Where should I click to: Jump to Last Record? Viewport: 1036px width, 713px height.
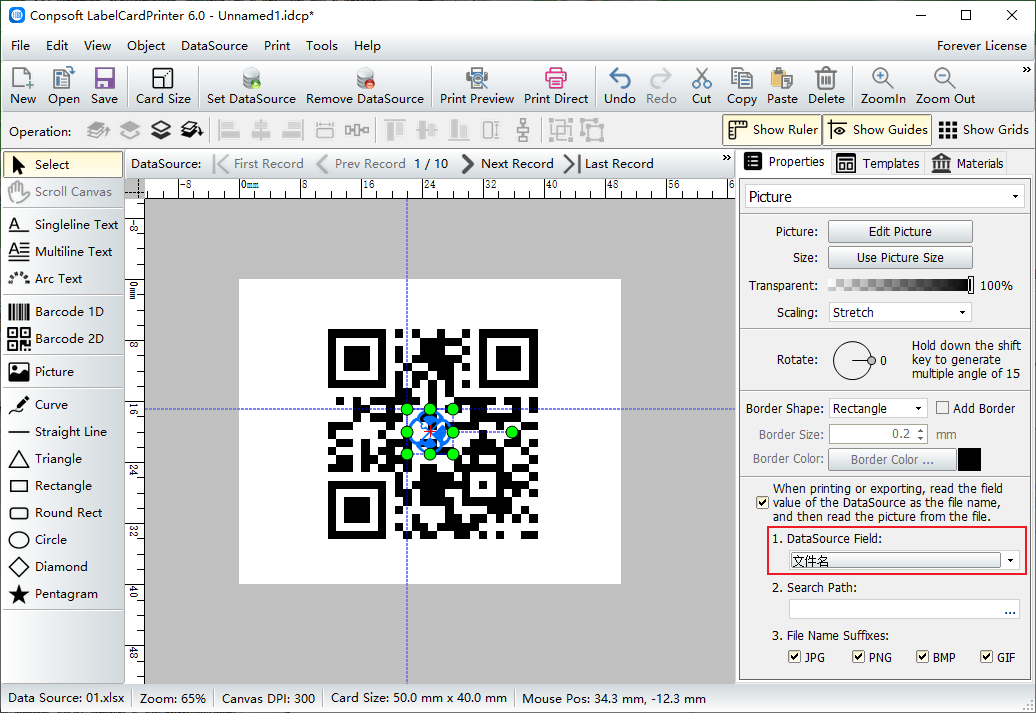(609, 163)
